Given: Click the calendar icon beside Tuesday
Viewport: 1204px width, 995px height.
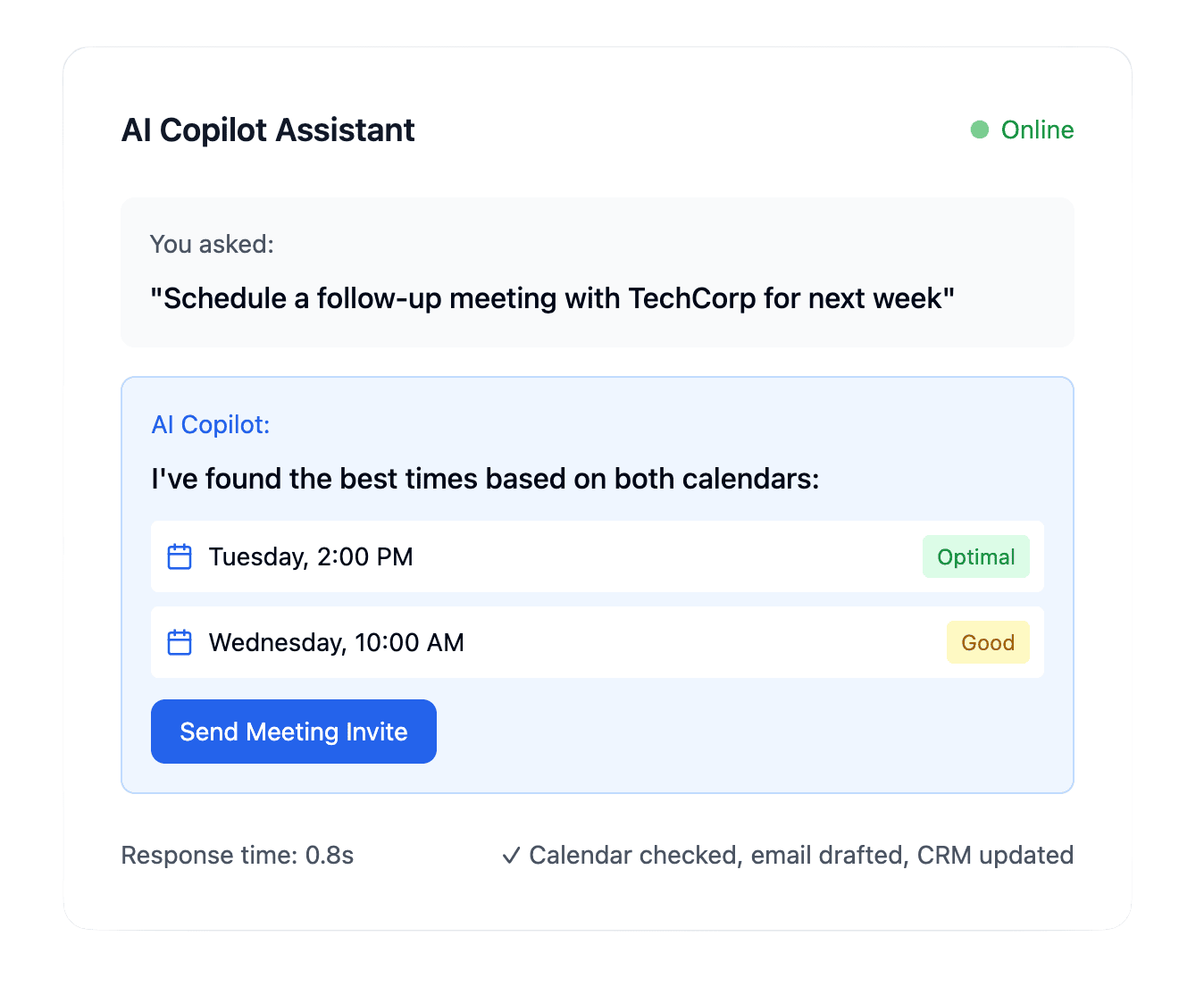Looking at the screenshot, I should tap(180, 556).
